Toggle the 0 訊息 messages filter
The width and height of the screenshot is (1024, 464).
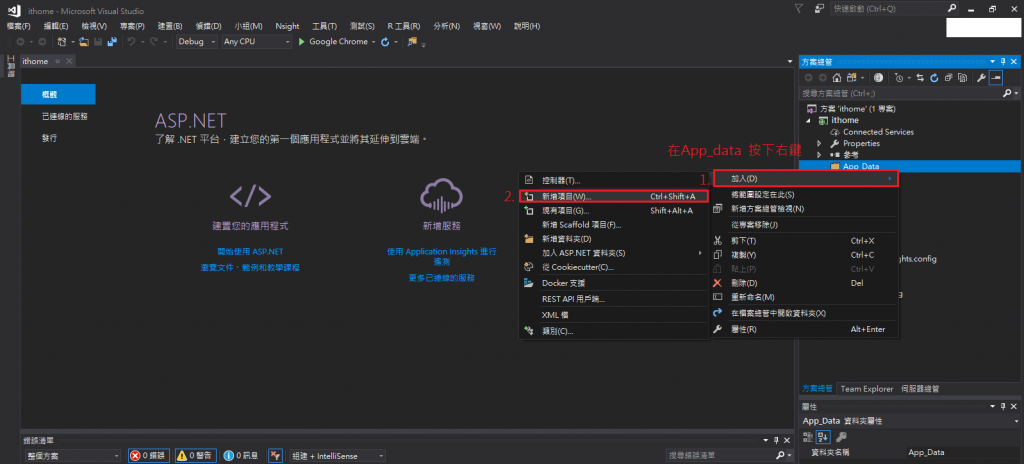click(x=241, y=456)
